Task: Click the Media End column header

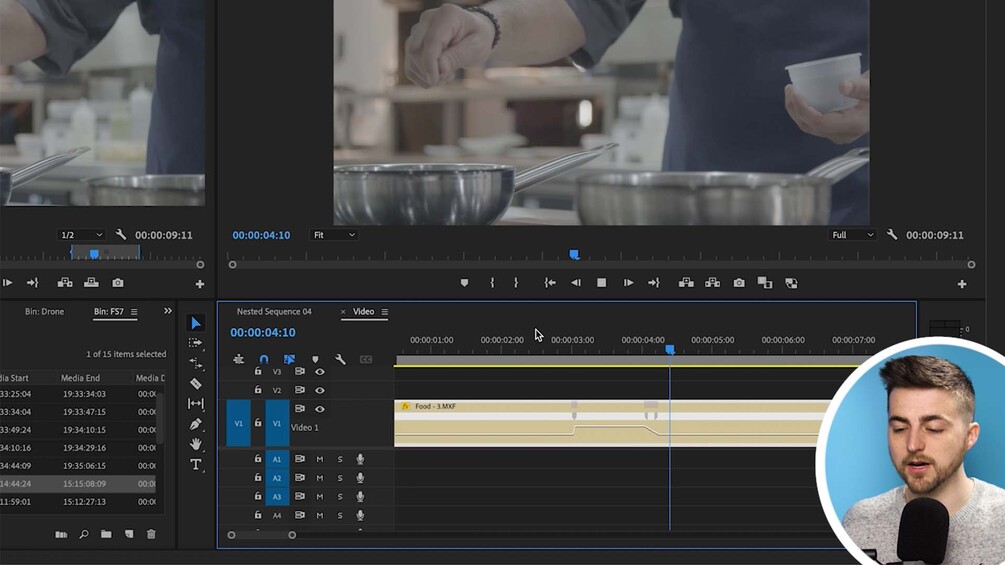Action: point(80,378)
